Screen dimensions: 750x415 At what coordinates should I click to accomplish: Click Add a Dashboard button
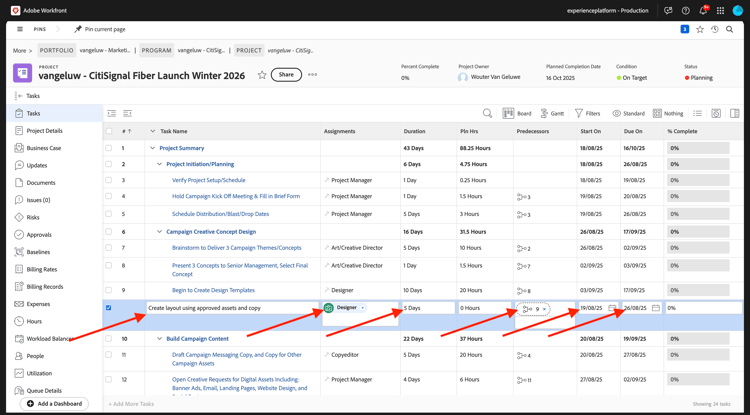point(55,404)
